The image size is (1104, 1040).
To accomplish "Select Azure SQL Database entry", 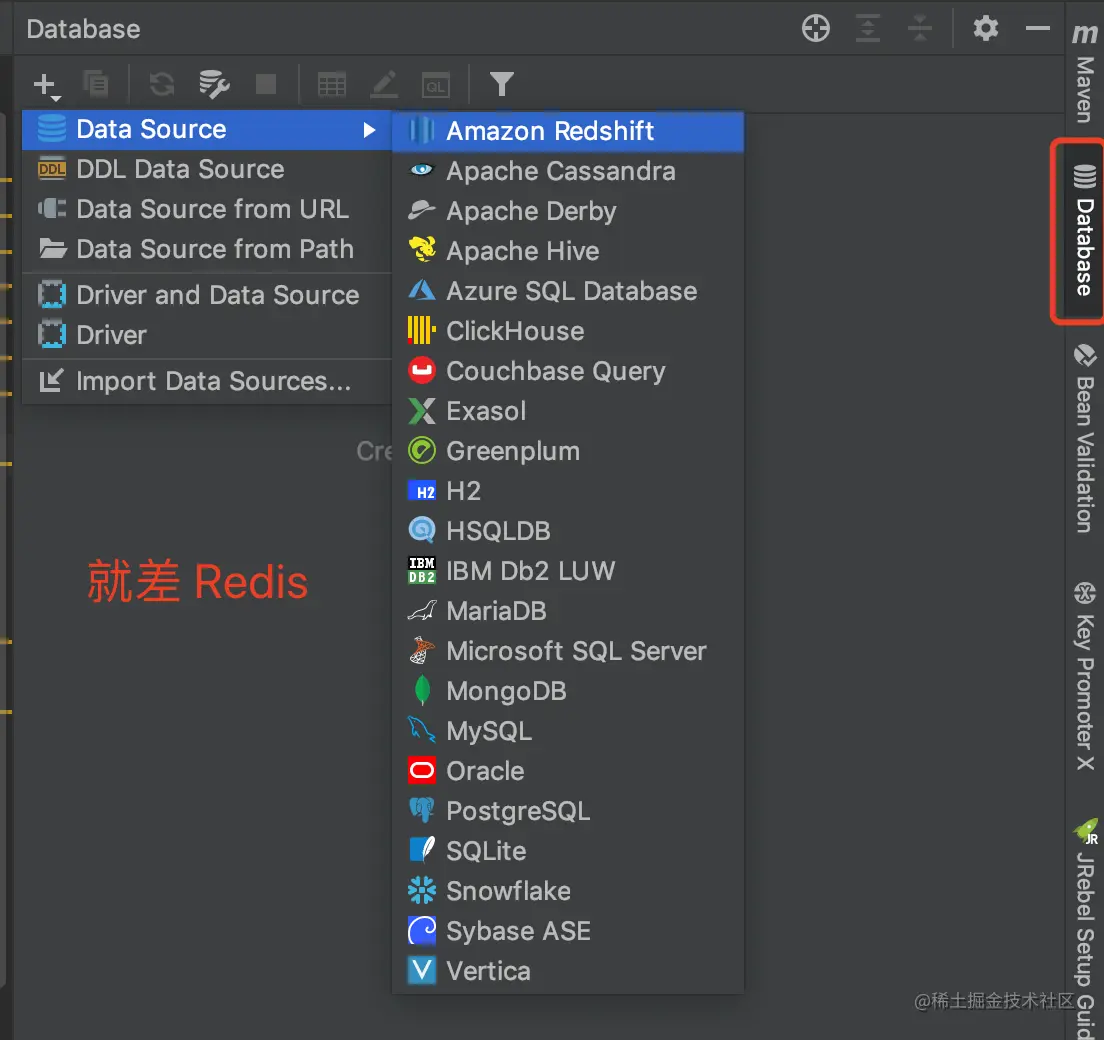I will pyautogui.click(x=567, y=291).
